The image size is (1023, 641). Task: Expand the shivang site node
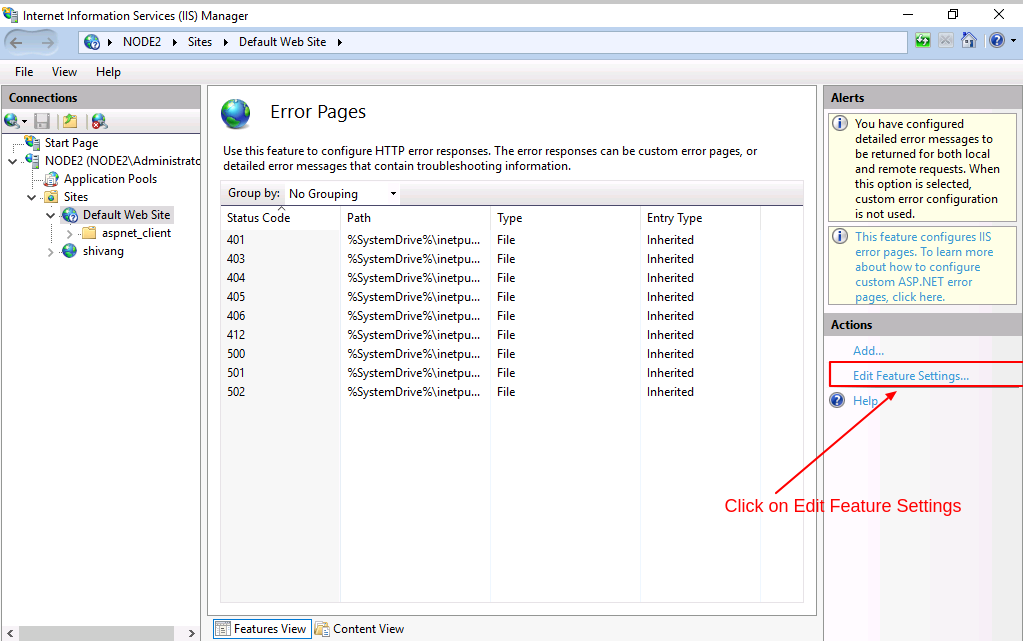point(50,252)
